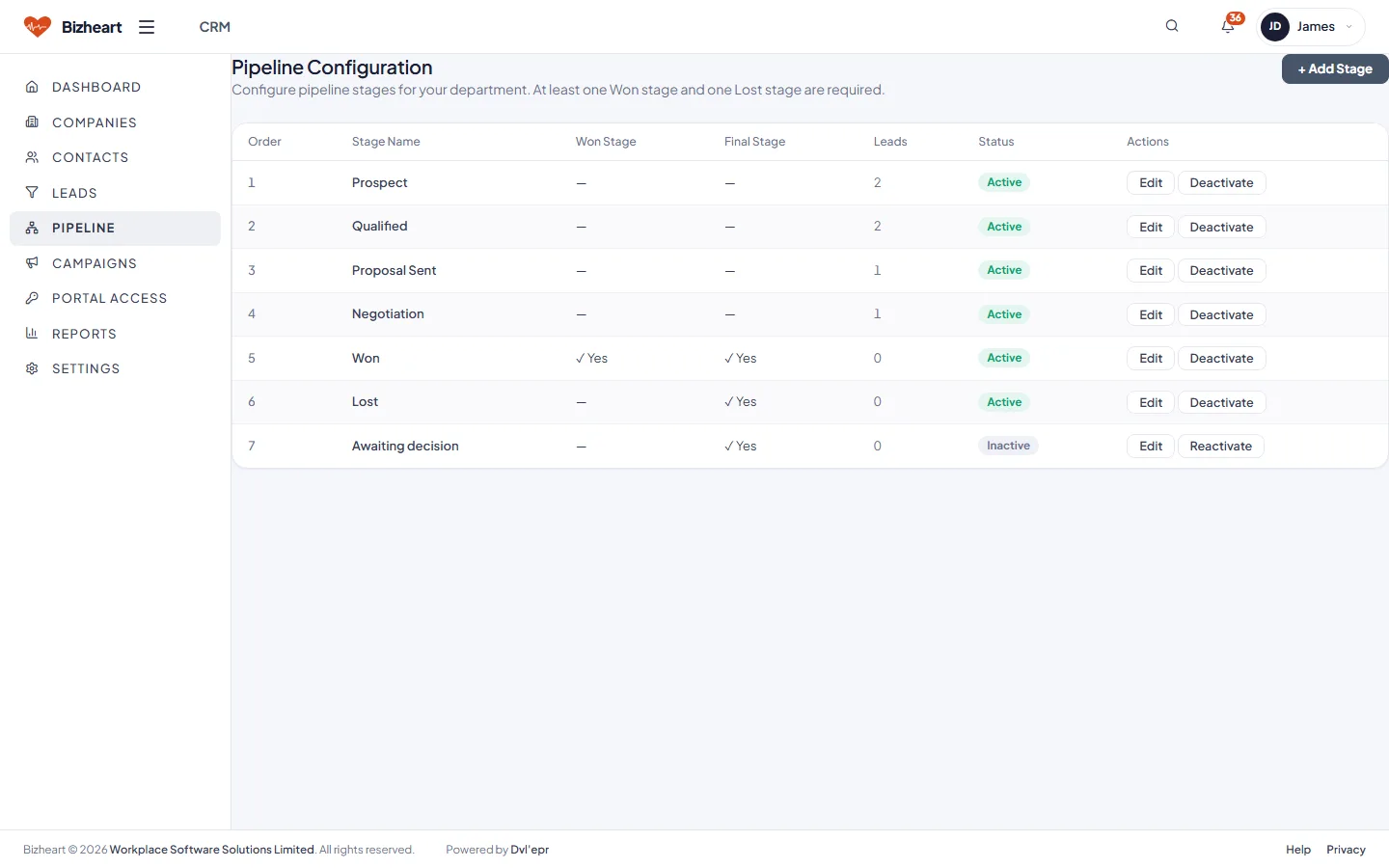Click the Contacts people icon
This screenshot has height=868, width=1389.
click(x=32, y=157)
